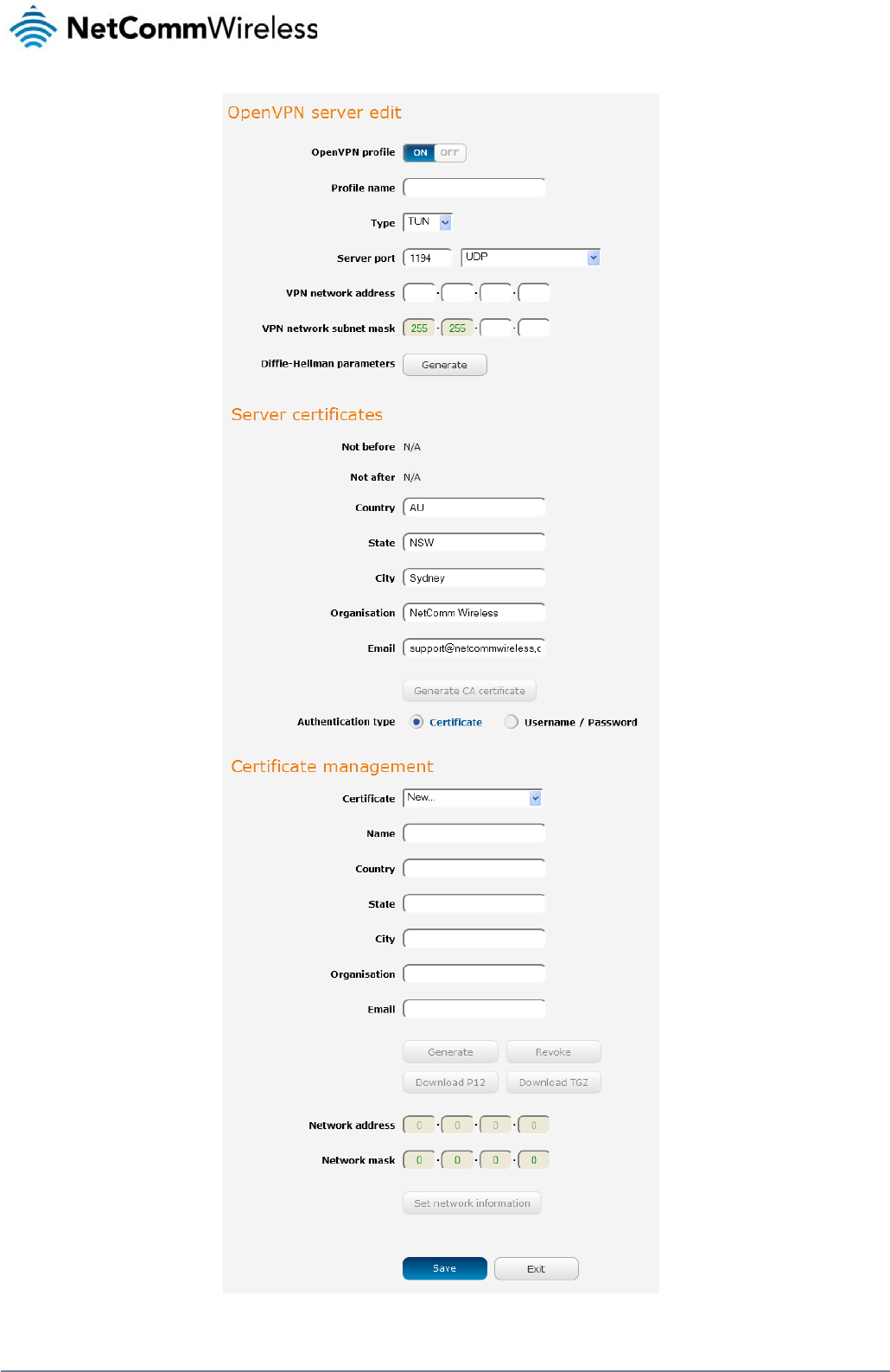Click Generate for Diffie-Hellman parameters

coord(444,365)
